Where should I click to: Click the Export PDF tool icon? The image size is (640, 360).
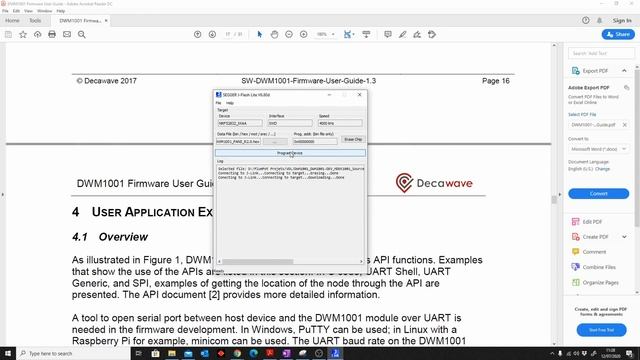[x=576, y=71]
